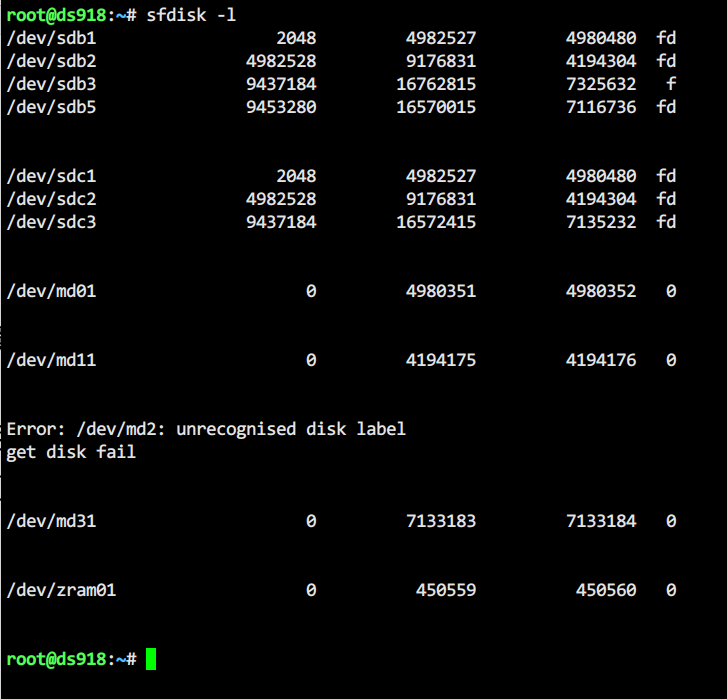Click the value 4980352 in md01 row
The width and height of the screenshot is (727, 699).
[601, 292]
